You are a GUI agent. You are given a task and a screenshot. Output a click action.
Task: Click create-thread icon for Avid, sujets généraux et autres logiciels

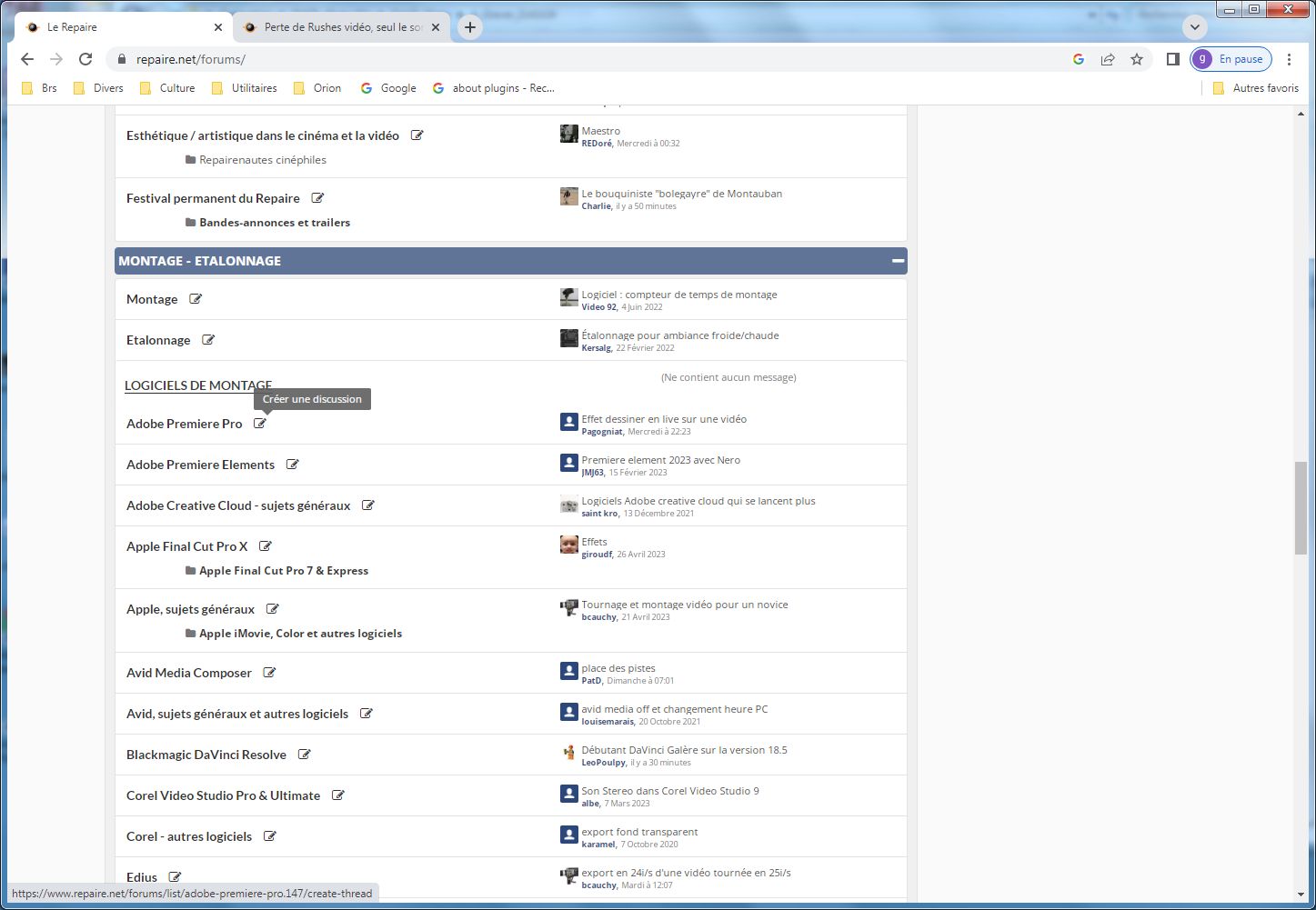pos(367,714)
